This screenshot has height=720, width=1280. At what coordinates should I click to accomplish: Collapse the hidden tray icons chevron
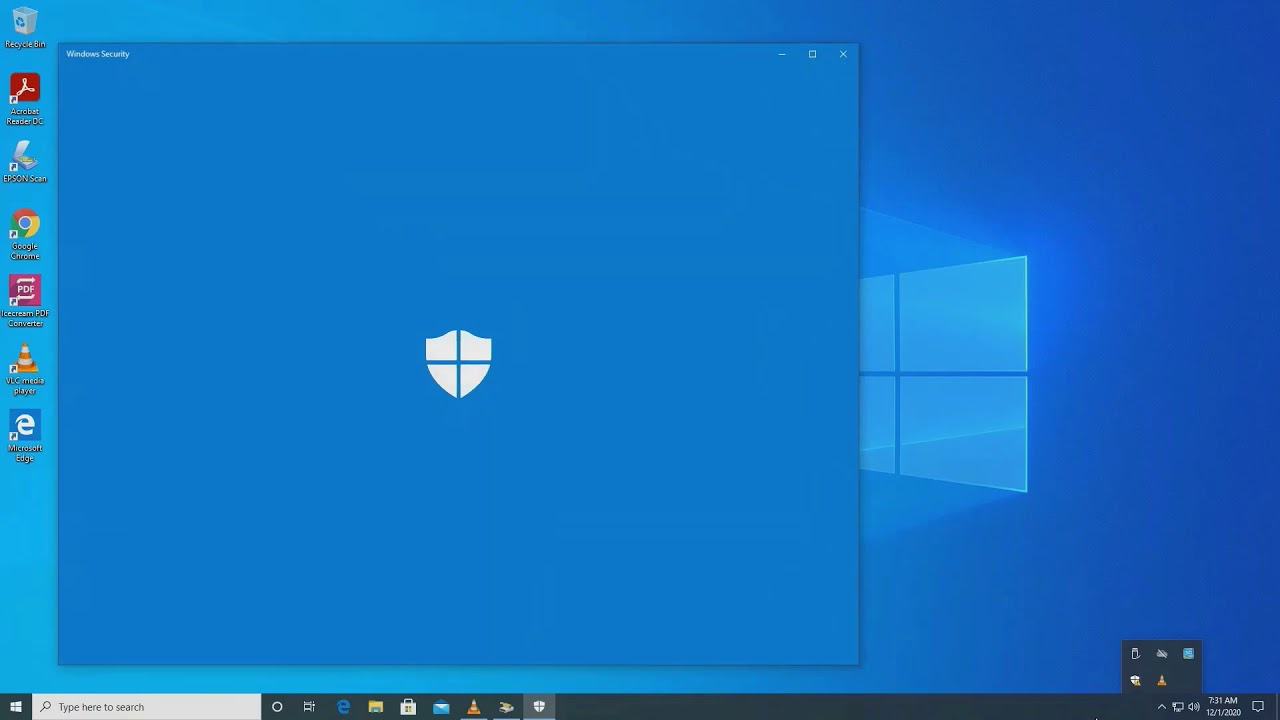pyautogui.click(x=1161, y=707)
